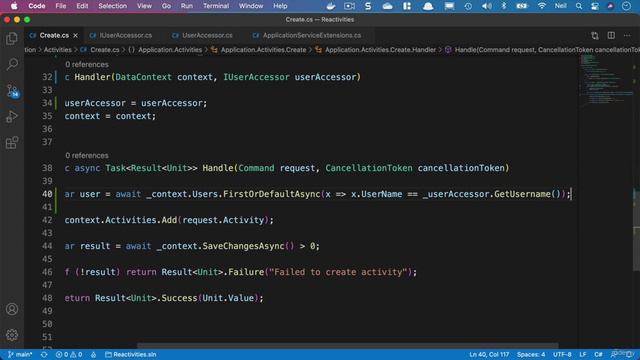Click the 0 references lens above Handle
The image size is (640, 360).
pyautogui.click(x=87, y=156)
